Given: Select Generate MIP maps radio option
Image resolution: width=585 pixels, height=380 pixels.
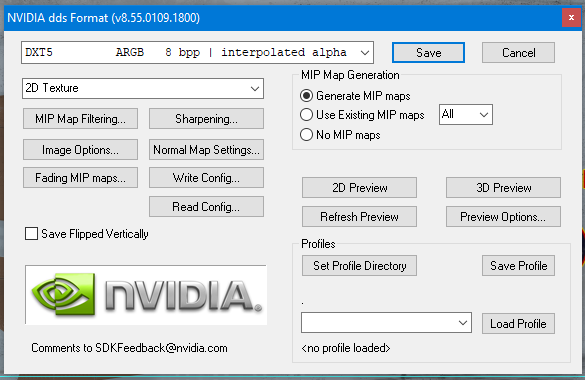Looking at the screenshot, I should [x=306, y=96].
